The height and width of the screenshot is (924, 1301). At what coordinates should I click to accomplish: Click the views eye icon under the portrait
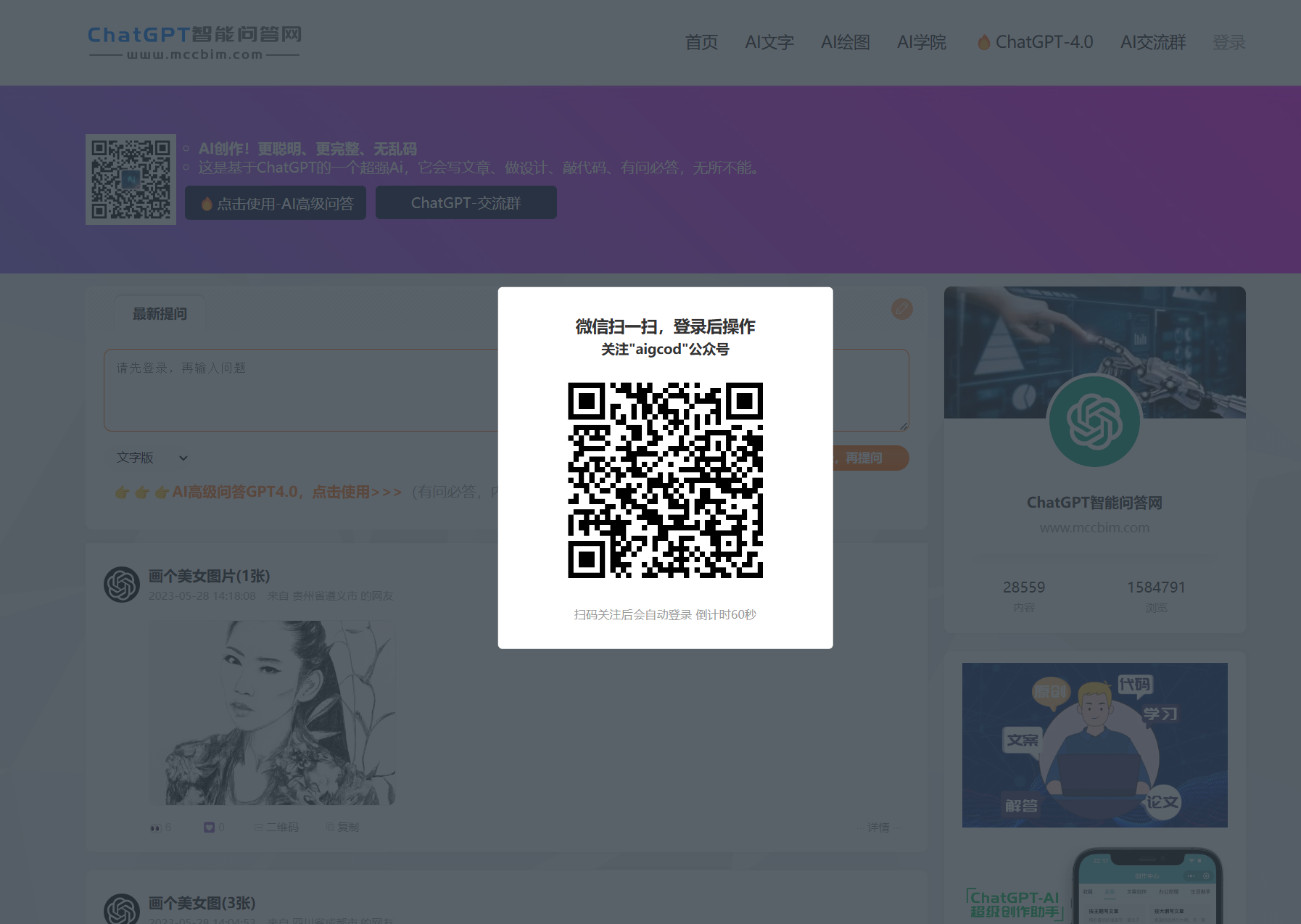[x=155, y=828]
